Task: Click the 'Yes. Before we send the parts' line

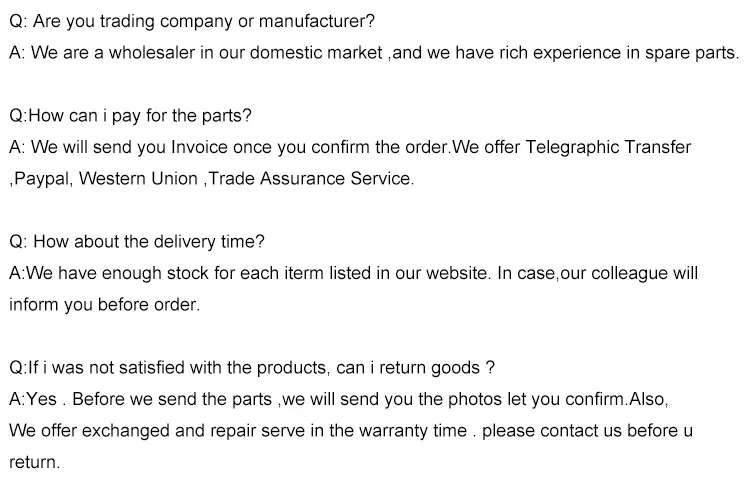Action: 339,400
